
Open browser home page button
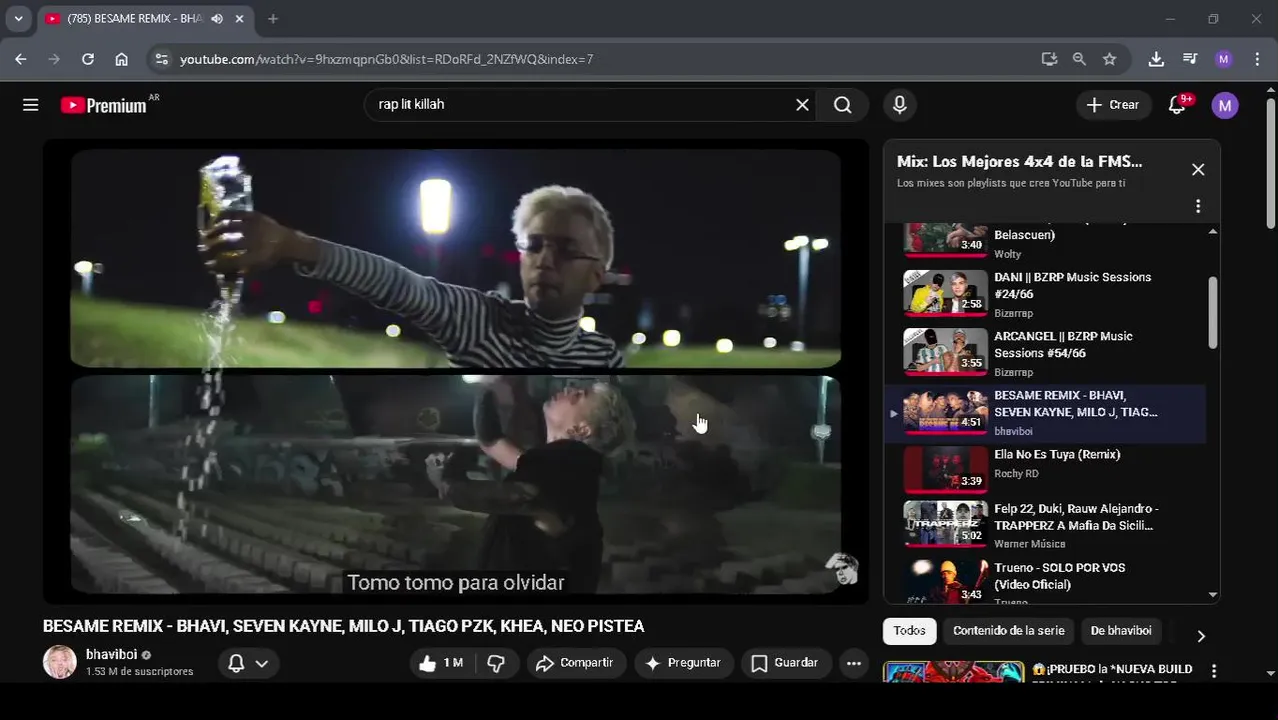click(121, 59)
